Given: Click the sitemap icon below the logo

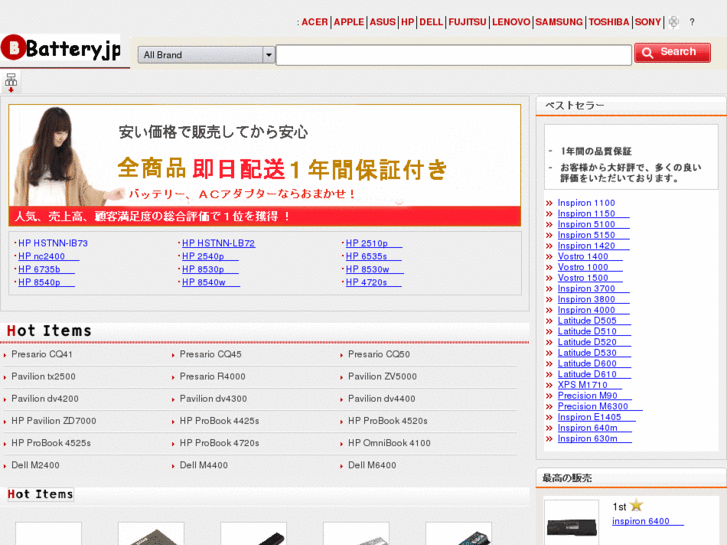Looking at the screenshot, I should [11, 82].
